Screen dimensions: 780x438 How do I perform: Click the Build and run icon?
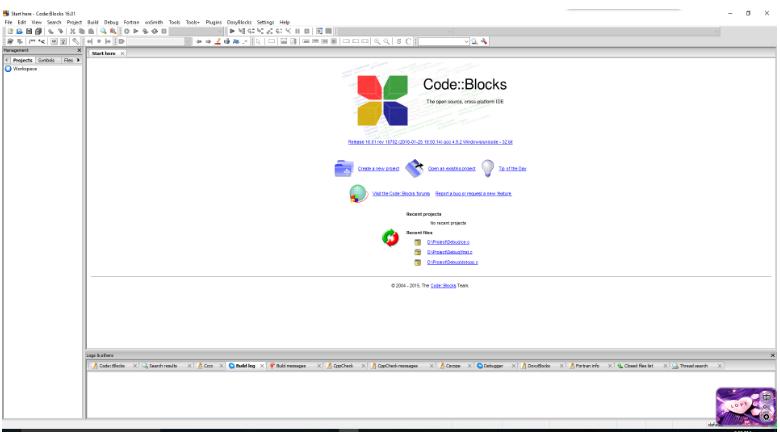[145, 31]
